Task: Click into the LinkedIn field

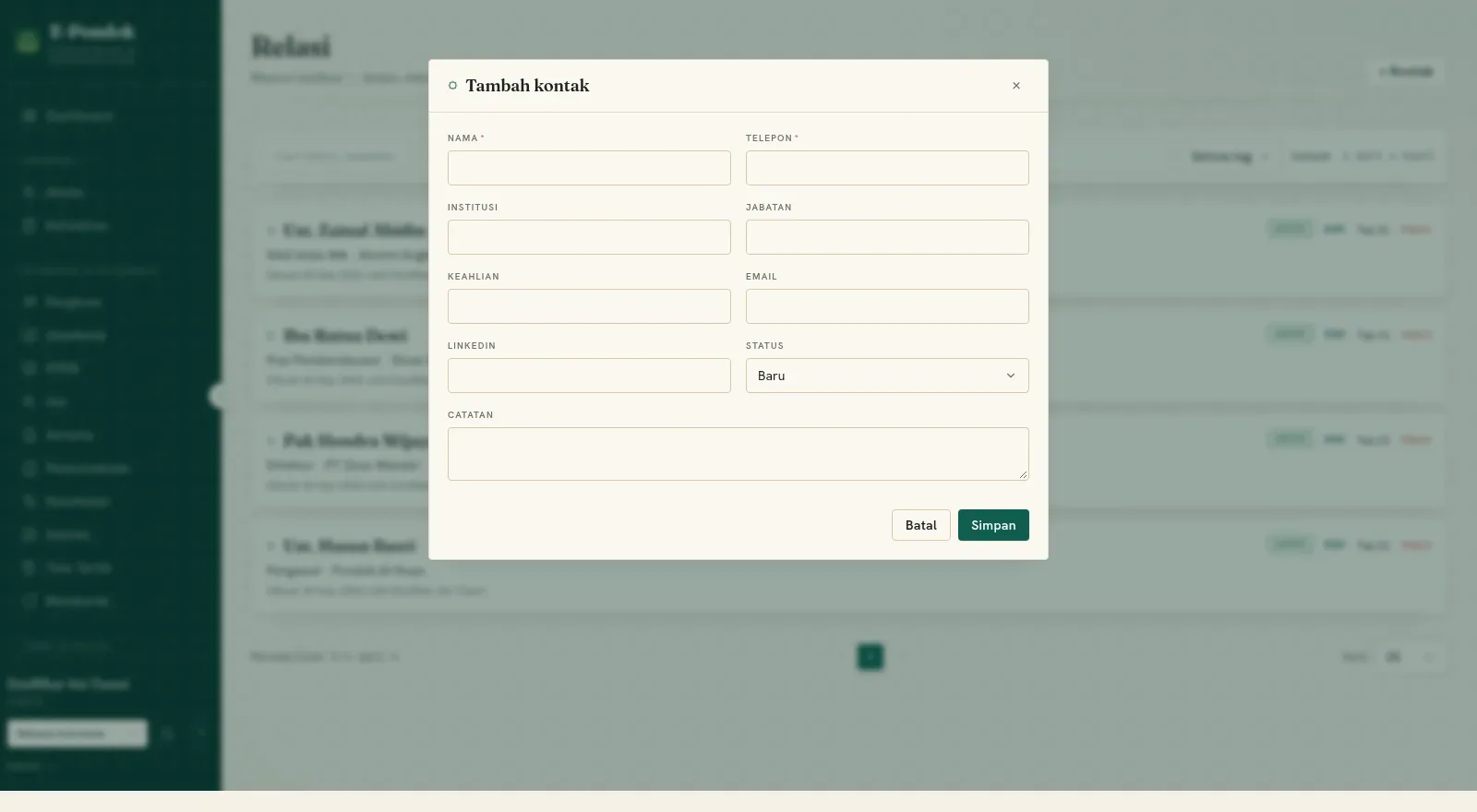Action: pos(589,376)
